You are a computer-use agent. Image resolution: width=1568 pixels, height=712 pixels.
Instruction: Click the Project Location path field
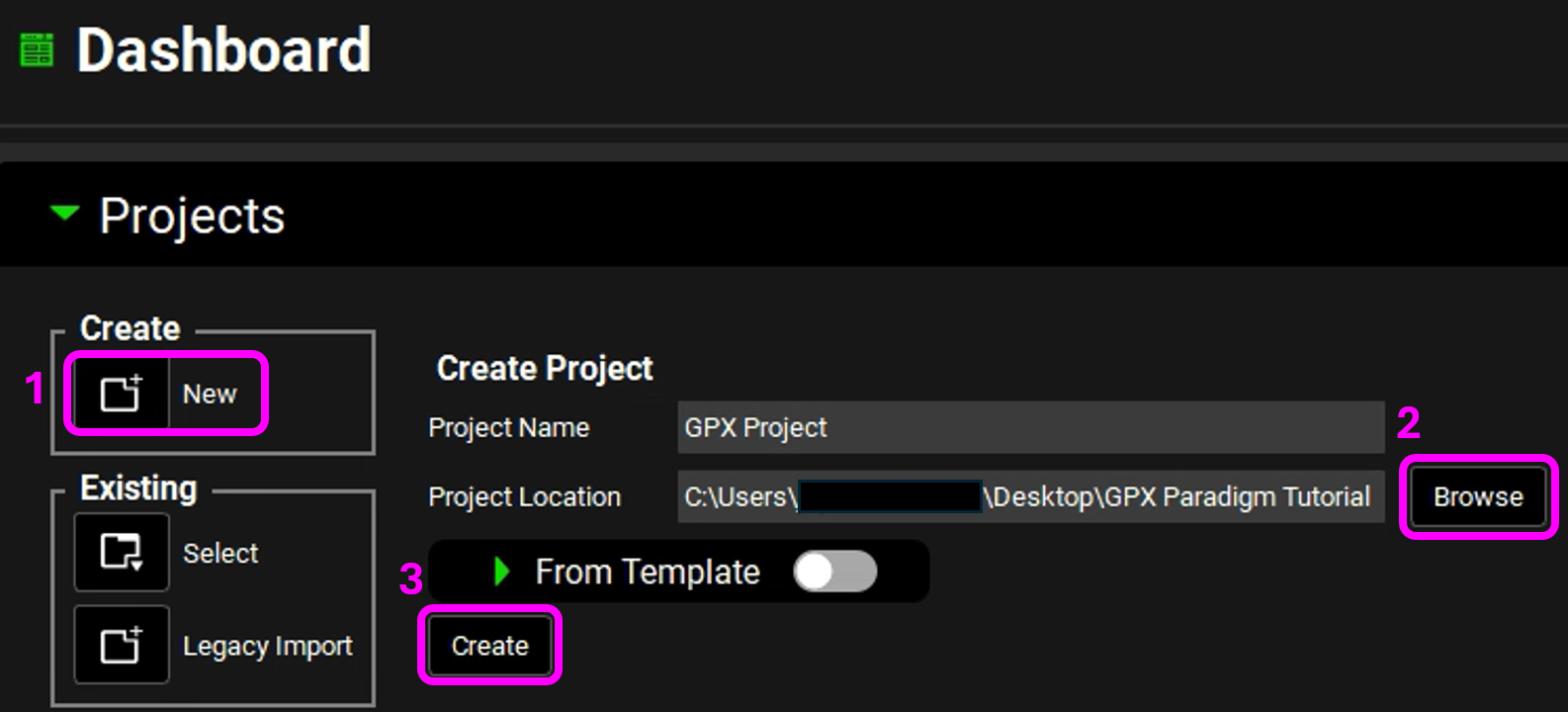(1030, 496)
